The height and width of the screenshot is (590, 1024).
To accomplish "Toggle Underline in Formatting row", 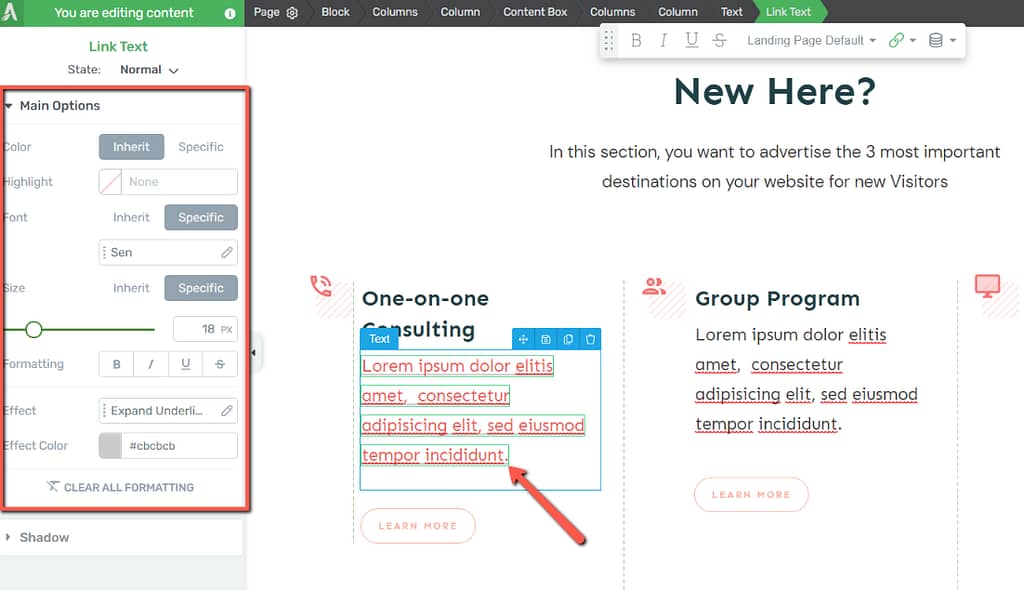I will (x=185, y=364).
